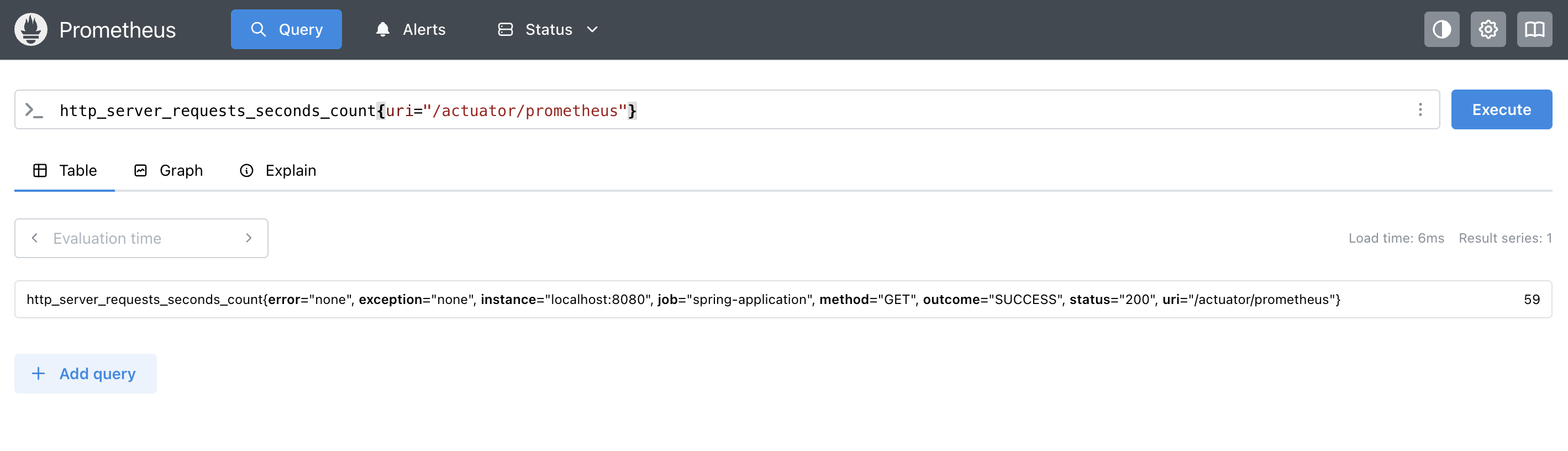Open the query options three-dot menu

pos(1420,109)
